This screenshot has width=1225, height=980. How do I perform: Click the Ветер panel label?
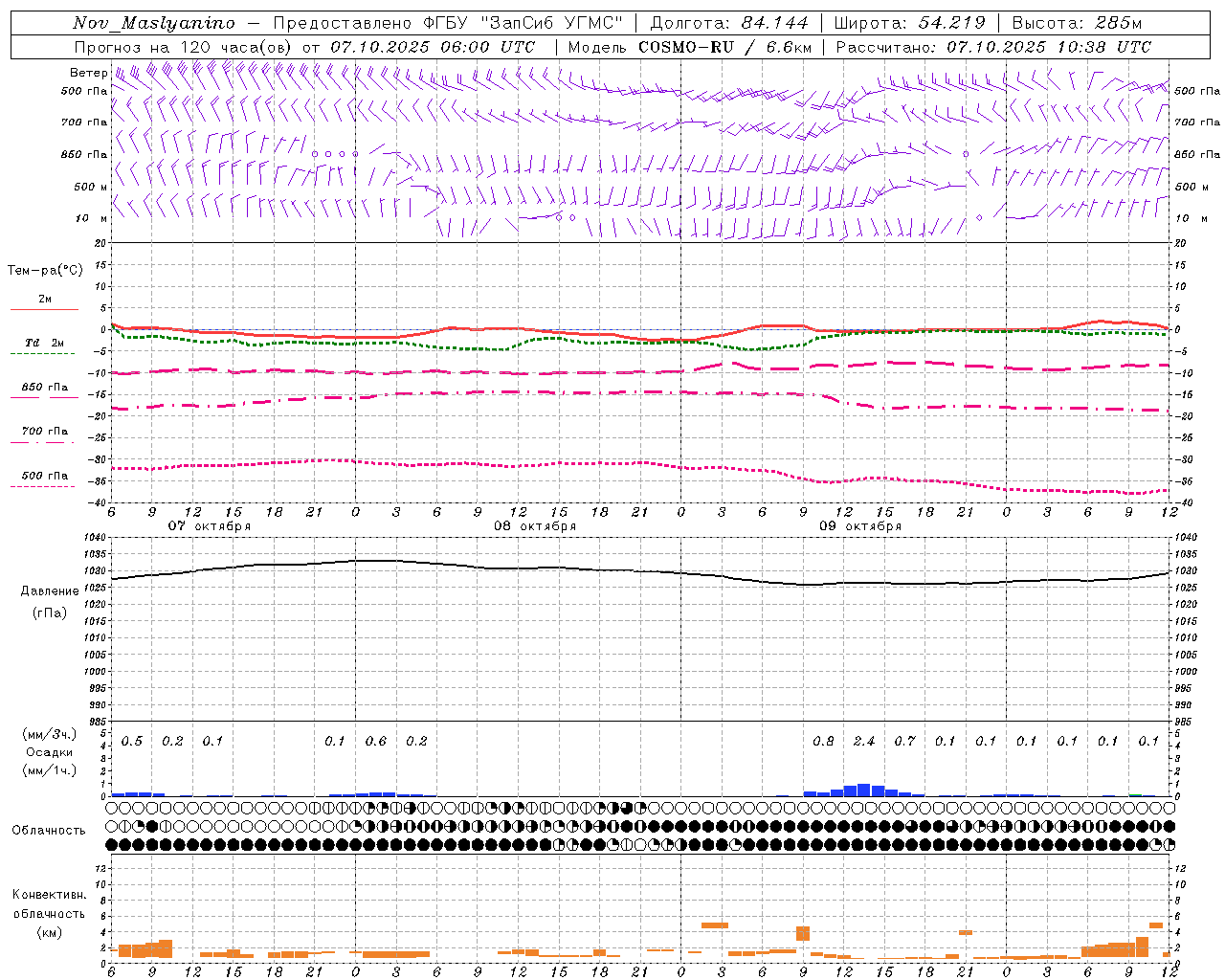(x=88, y=72)
